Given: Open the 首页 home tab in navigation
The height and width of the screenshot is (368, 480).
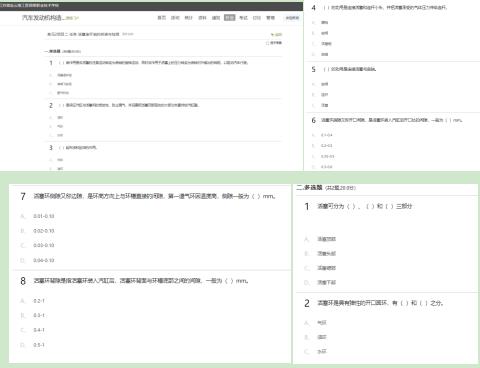Looking at the screenshot, I should coord(162,18).
